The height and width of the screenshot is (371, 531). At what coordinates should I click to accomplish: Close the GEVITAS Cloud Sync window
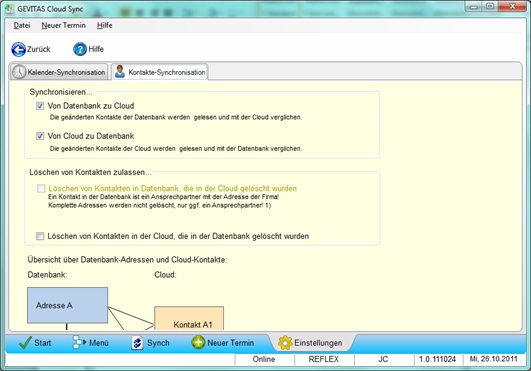[512, 6]
